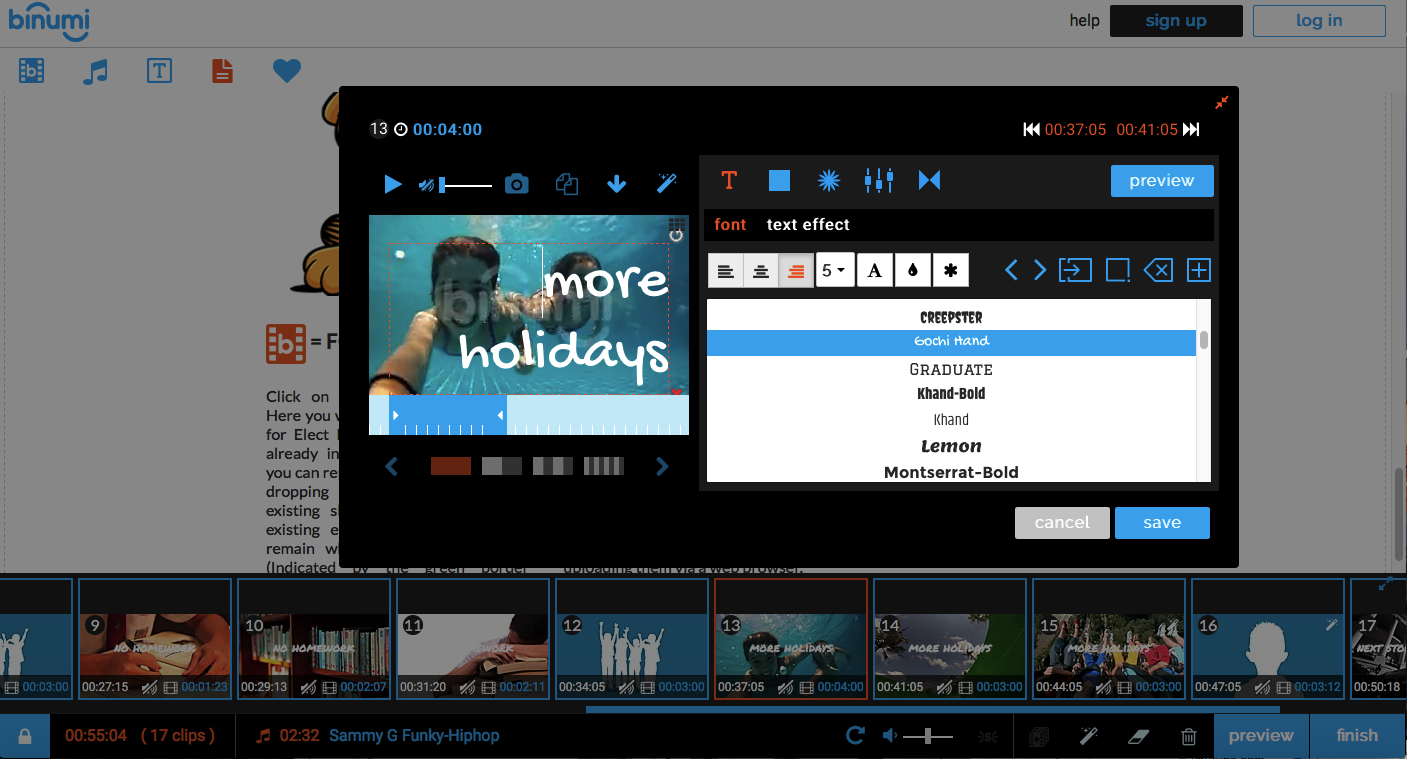Click the lock icon in bottom bar
1407x759 pixels.
[25, 736]
